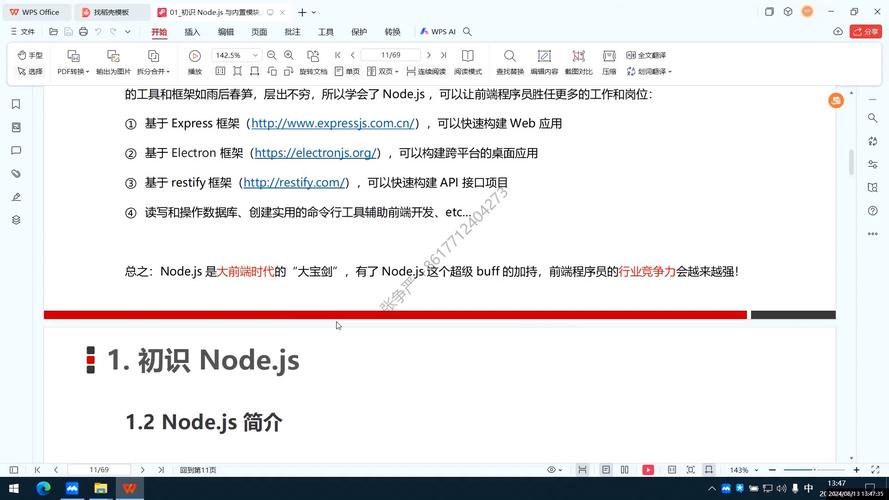The image size is (889, 500).
Task: Open the thumbnail panel in left sidebar
Action: coord(16,128)
